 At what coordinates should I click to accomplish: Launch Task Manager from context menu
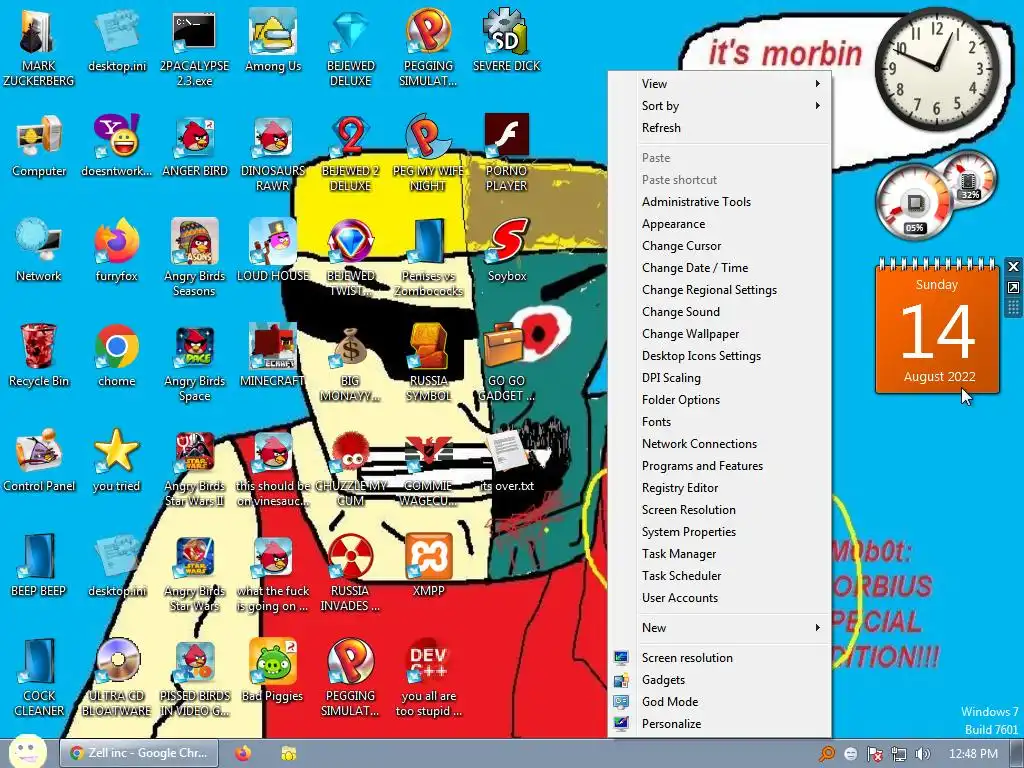coord(720,554)
